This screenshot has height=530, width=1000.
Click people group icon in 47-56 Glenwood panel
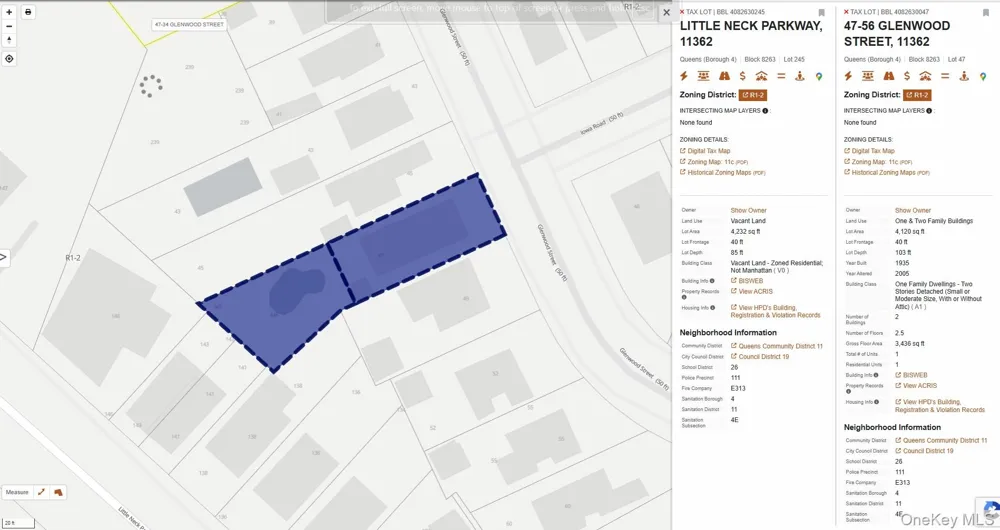pos(867,76)
